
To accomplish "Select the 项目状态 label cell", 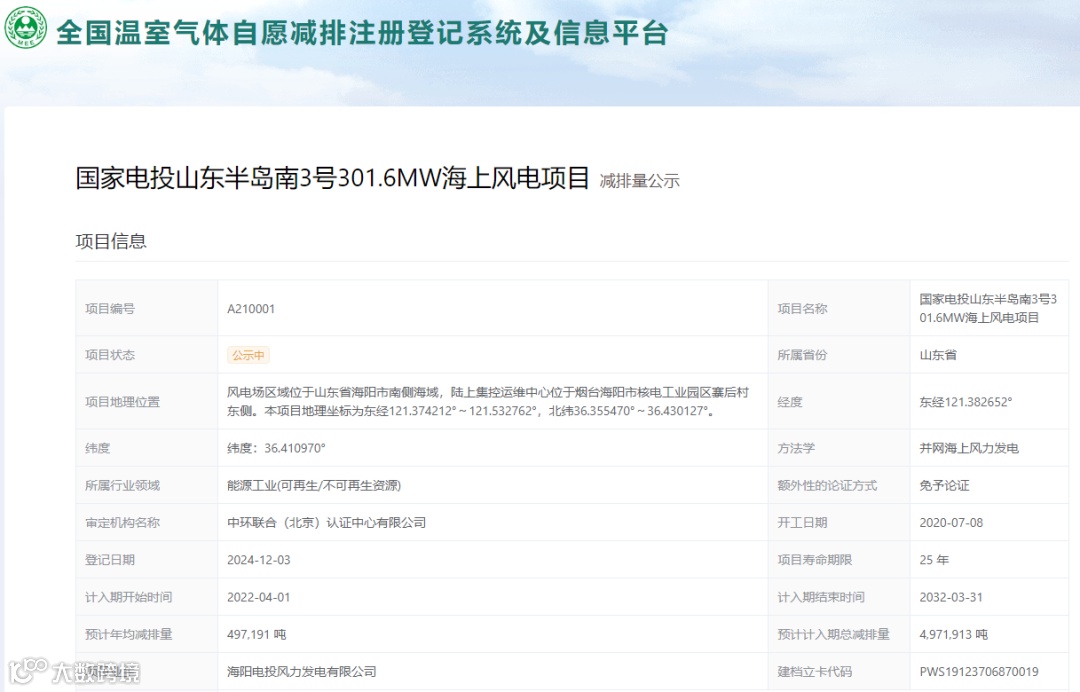I will coord(147,355).
